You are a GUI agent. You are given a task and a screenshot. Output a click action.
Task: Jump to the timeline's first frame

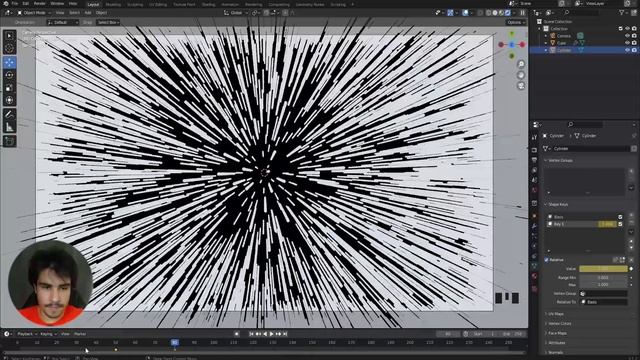pyautogui.click(x=251, y=334)
